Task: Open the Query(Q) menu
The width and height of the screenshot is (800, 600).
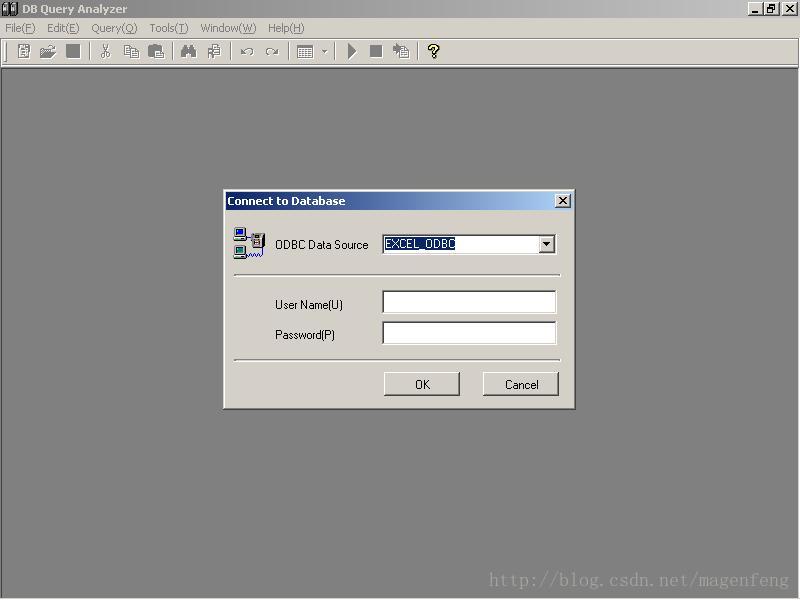Action: 114,28
